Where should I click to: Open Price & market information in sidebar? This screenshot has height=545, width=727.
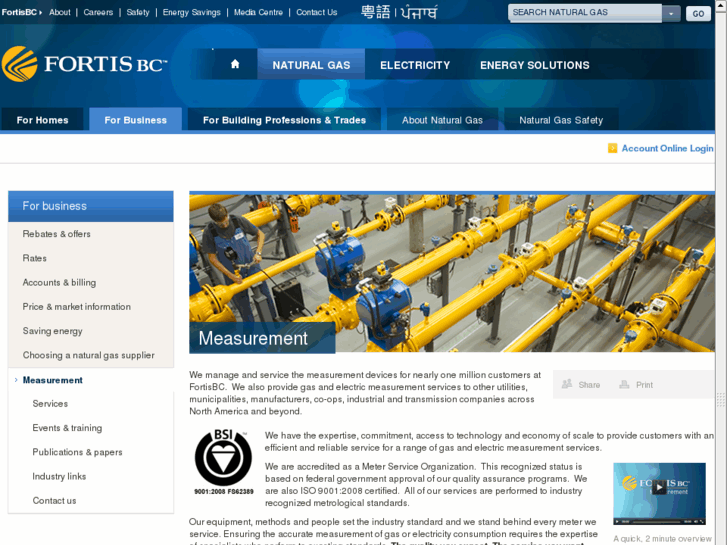[x=77, y=307]
